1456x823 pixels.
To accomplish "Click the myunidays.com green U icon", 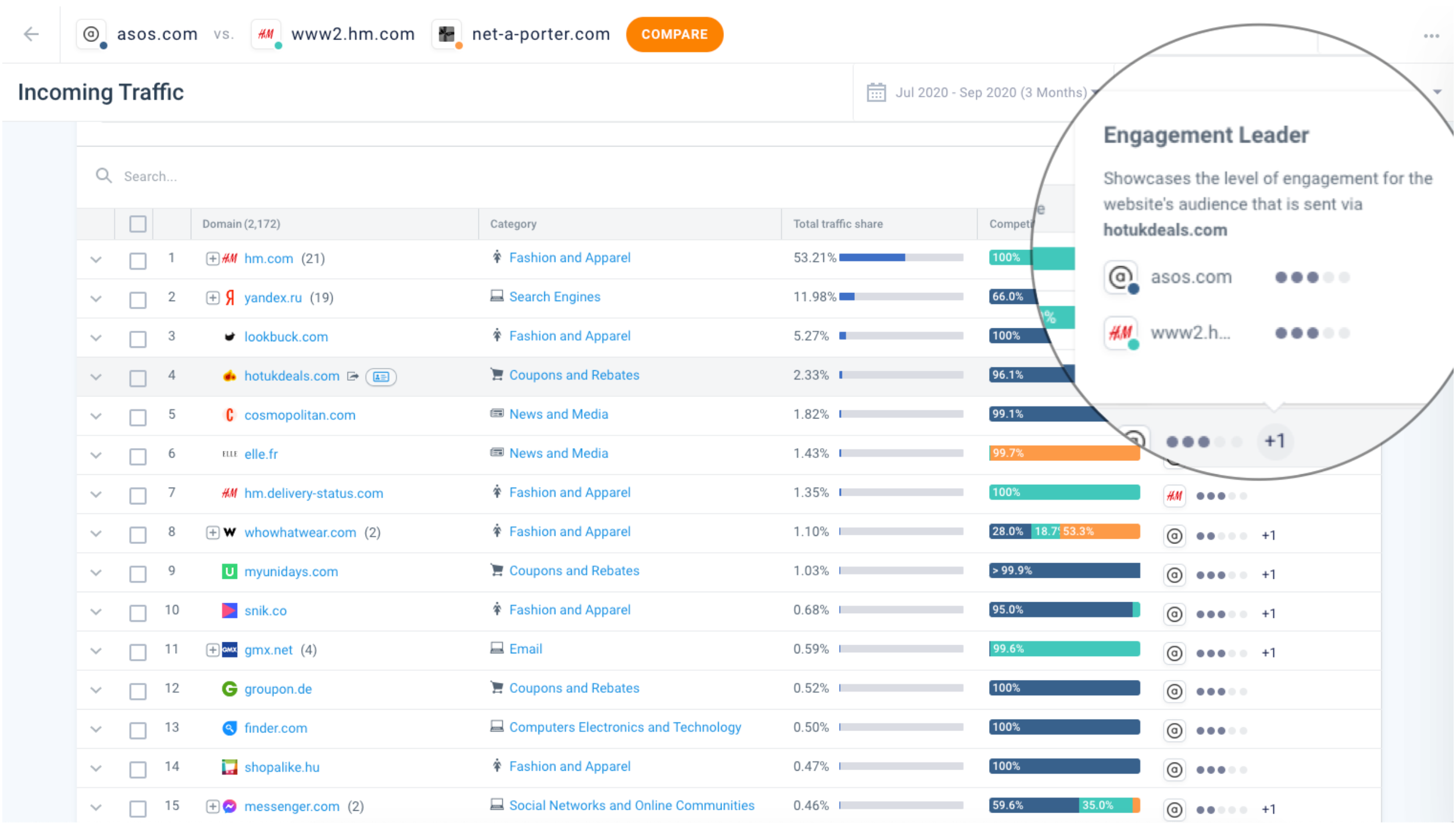I will tap(230, 571).
